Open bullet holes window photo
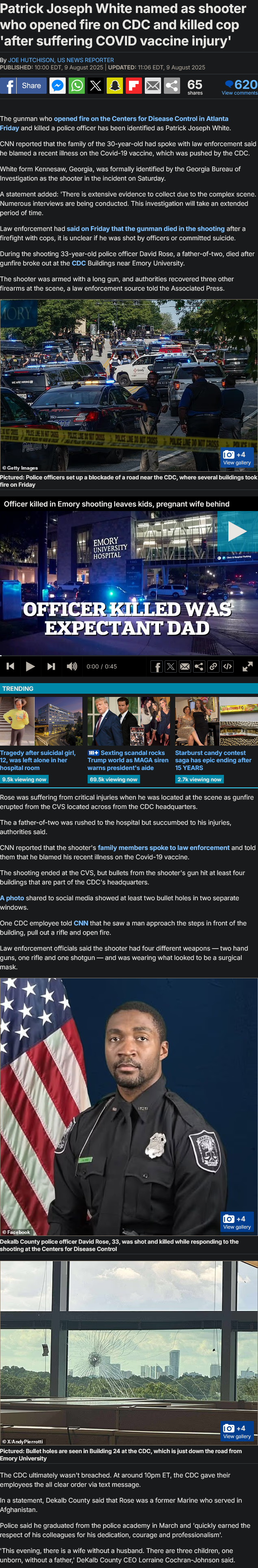This screenshot has width=258, height=1568. (129, 1353)
